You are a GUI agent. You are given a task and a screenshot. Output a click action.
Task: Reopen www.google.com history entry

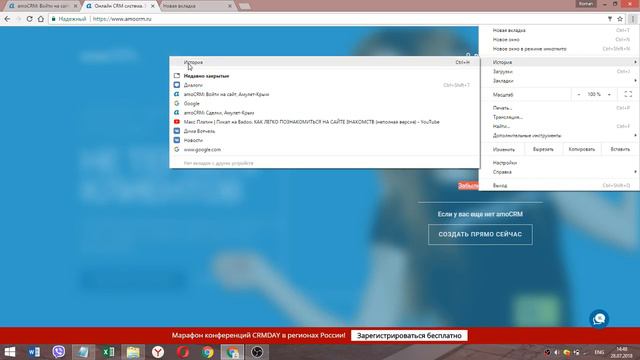point(324,149)
